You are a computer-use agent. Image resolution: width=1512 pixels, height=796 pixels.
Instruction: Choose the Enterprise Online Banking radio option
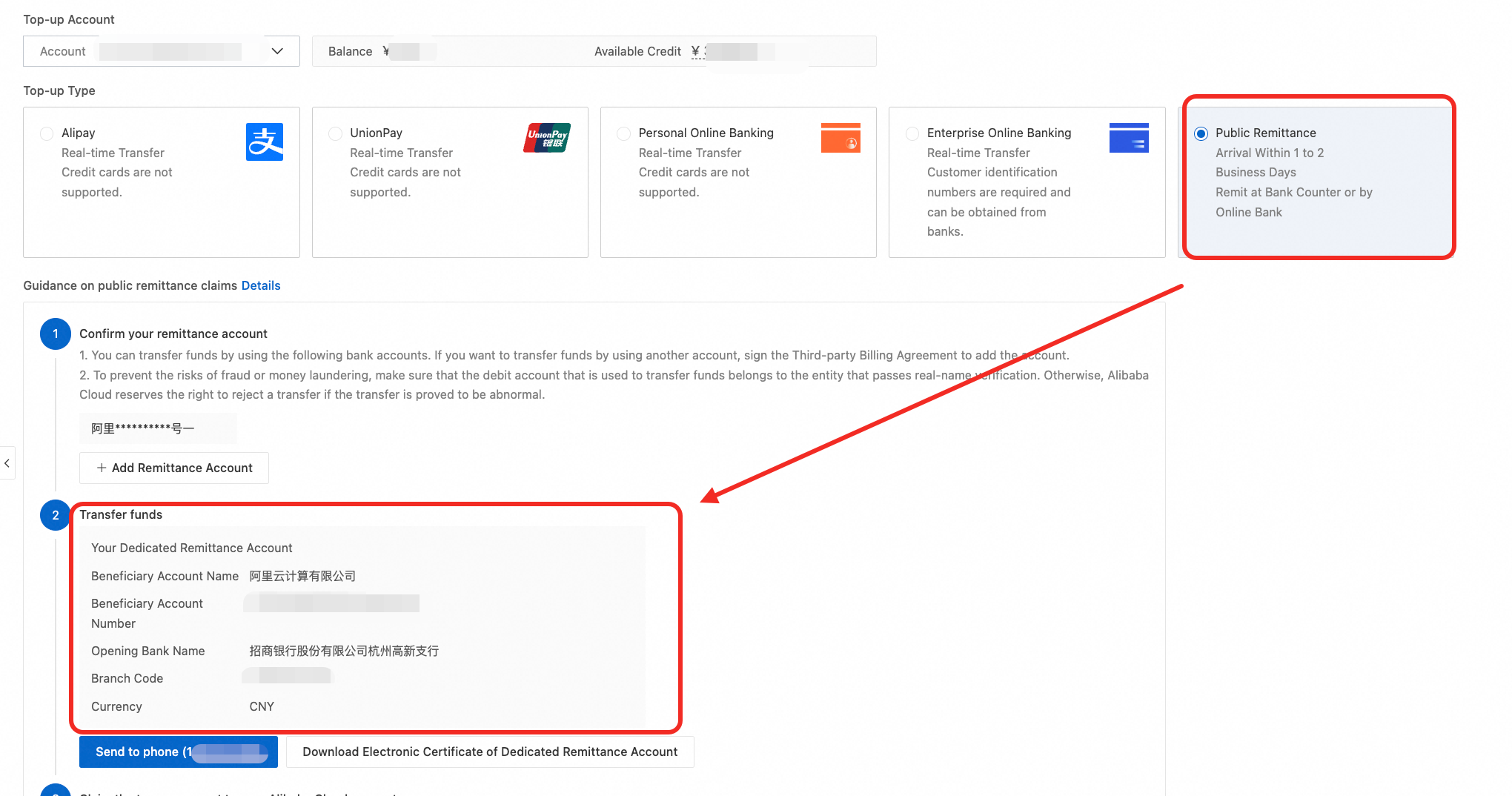912,133
